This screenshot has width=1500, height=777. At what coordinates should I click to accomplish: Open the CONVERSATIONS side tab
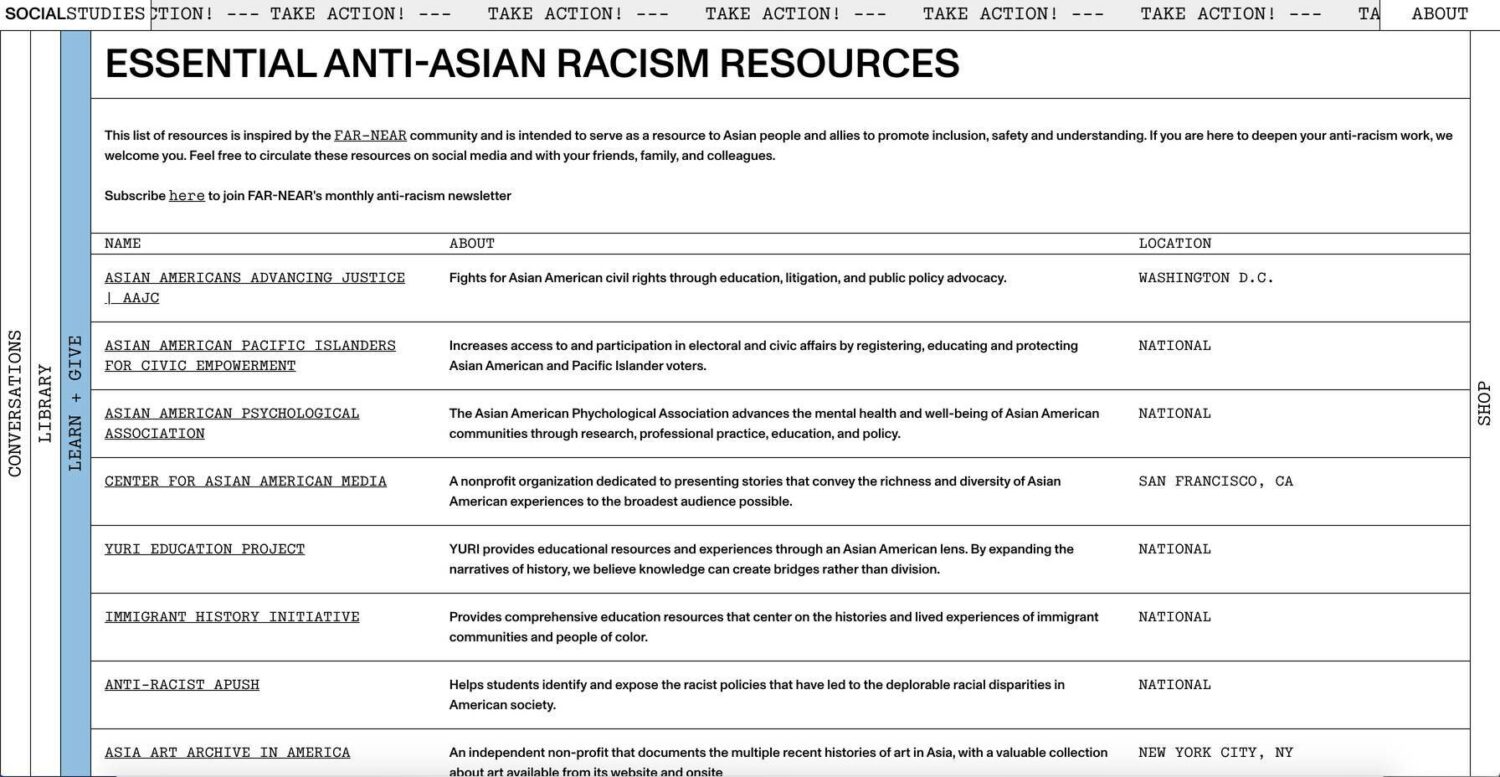[x=15, y=403]
